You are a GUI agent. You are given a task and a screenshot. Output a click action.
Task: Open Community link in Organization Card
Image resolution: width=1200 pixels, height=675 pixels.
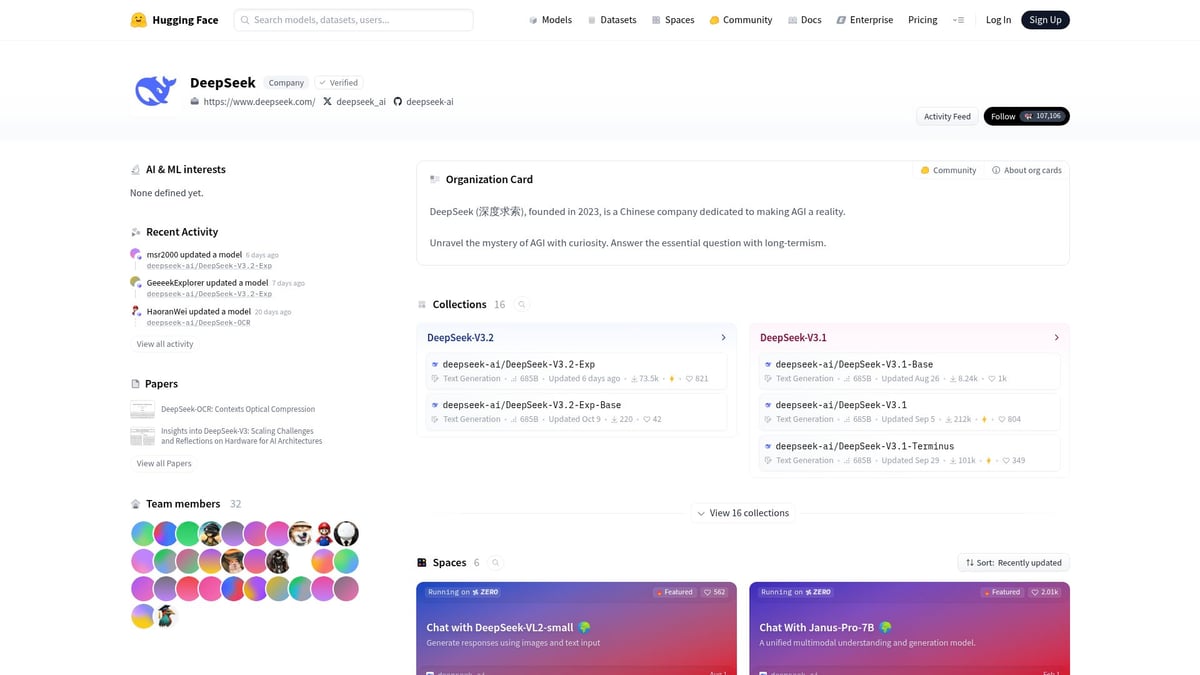(948, 170)
